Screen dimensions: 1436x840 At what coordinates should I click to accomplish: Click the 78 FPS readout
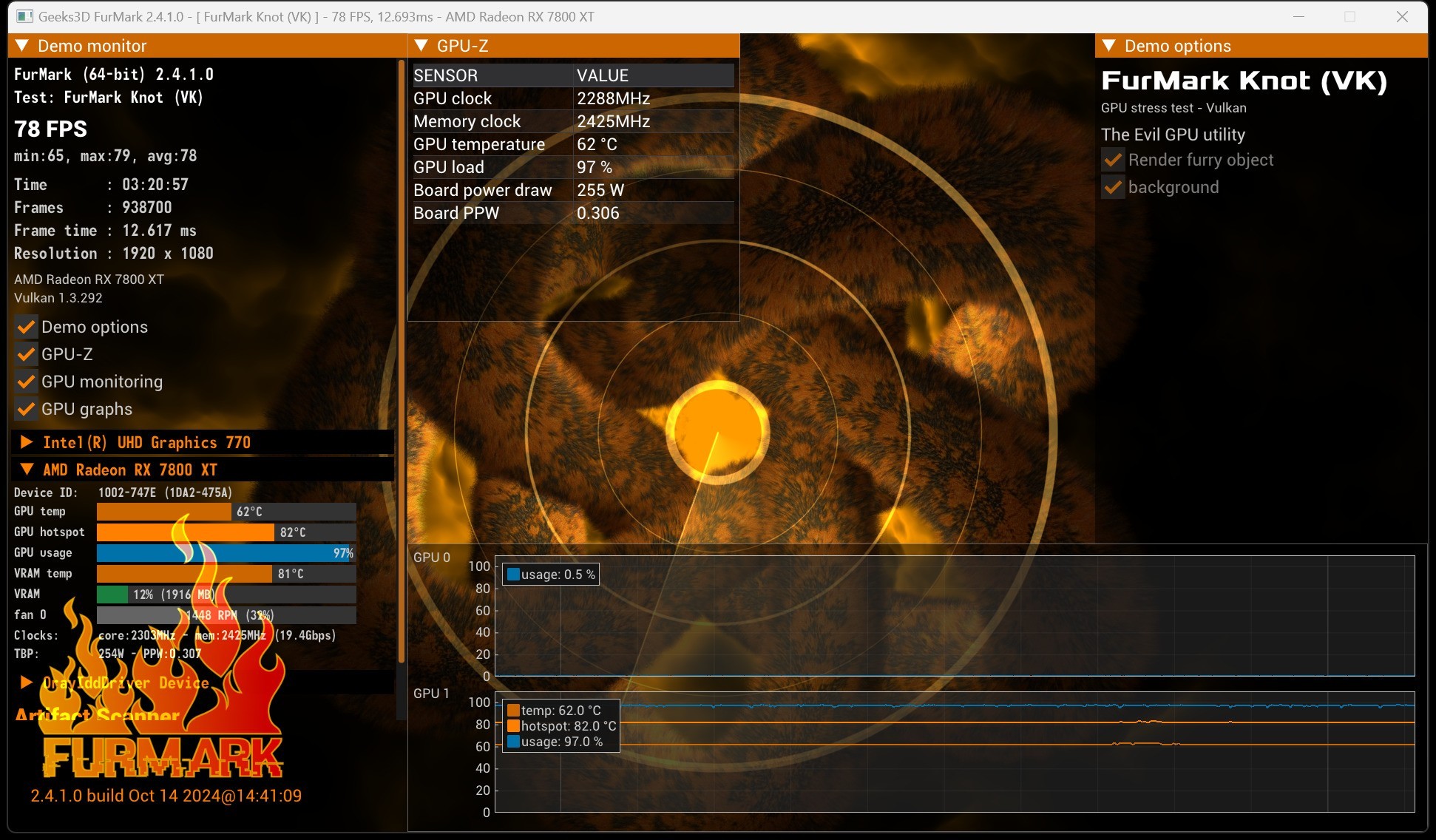click(x=50, y=129)
